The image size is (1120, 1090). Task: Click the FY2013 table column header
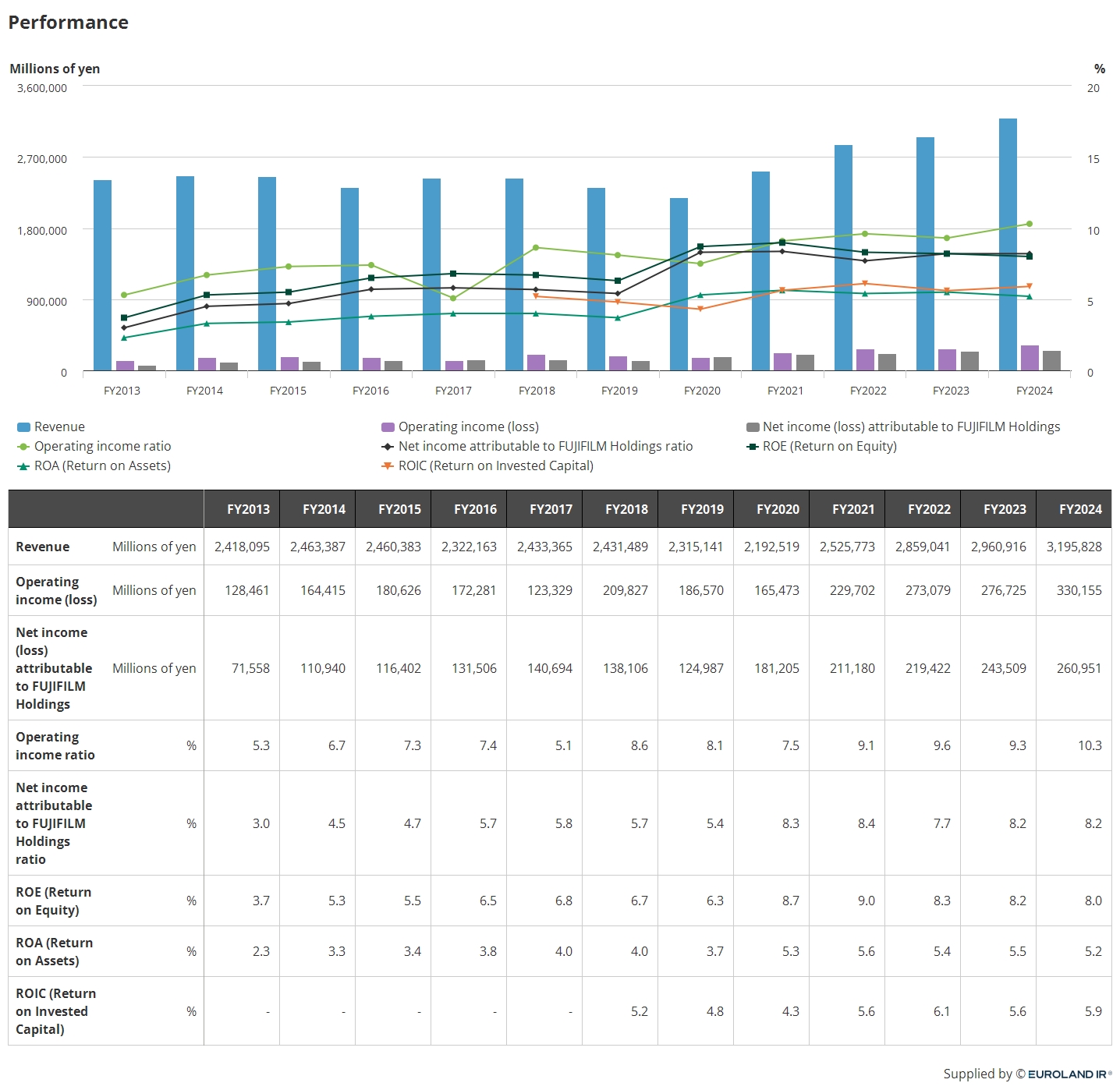tap(248, 509)
